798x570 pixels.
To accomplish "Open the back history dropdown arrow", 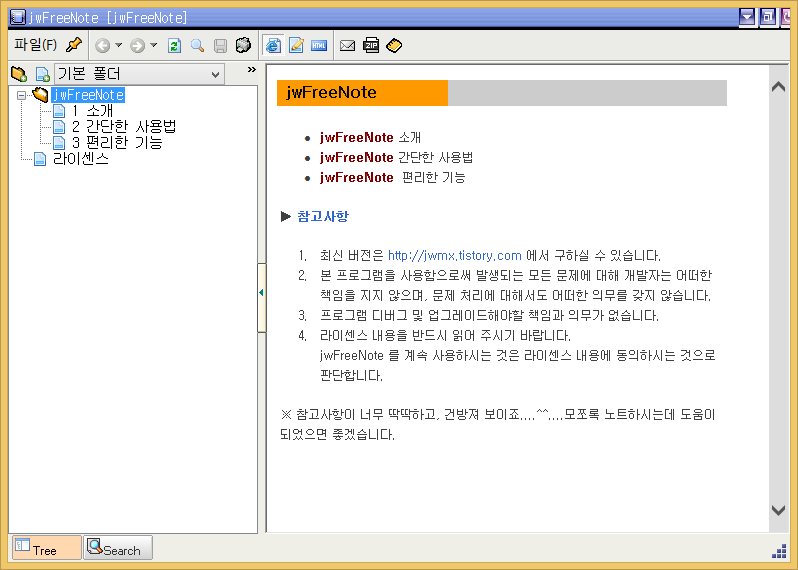I will pos(119,45).
